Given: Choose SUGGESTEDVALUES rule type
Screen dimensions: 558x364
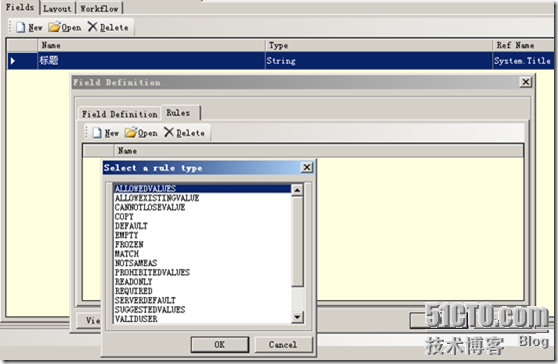Looking at the screenshot, I should 202,310.
